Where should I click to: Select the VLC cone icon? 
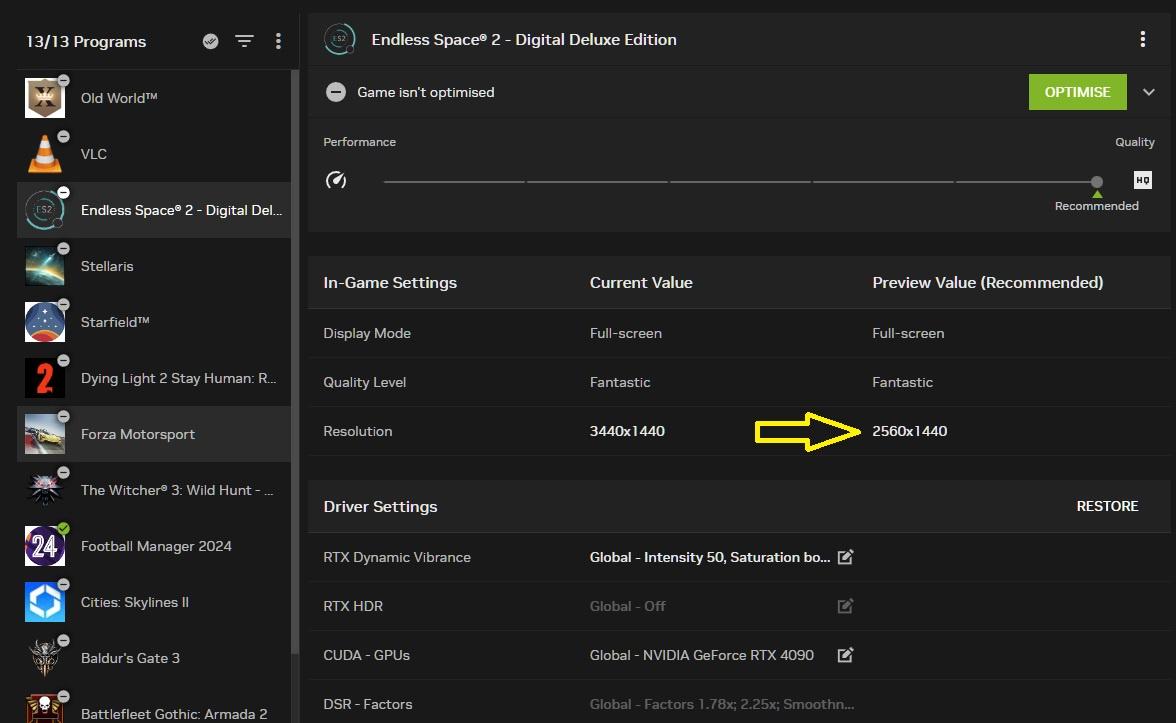click(x=44, y=154)
